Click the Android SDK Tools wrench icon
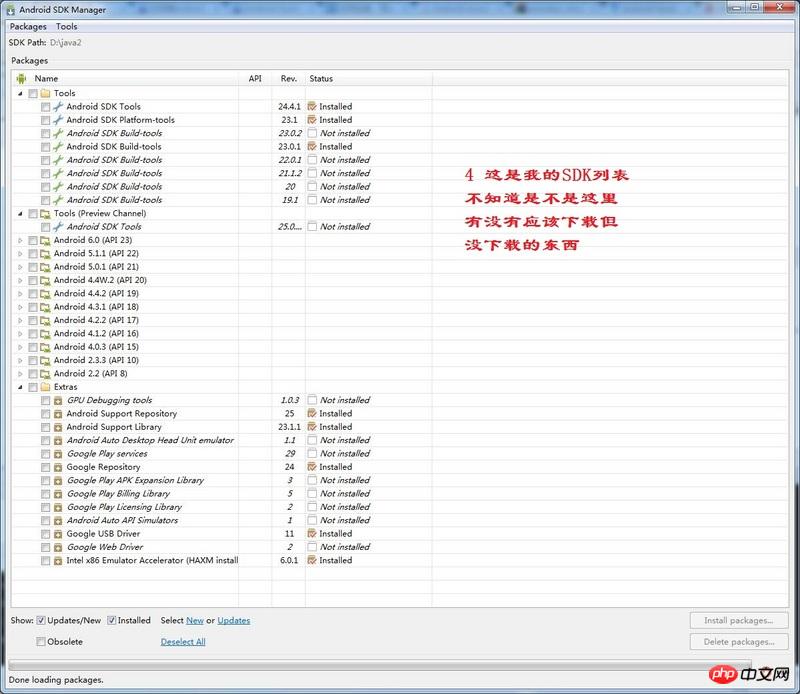Image resolution: width=800 pixels, height=694 pixels. pos(58,107)
